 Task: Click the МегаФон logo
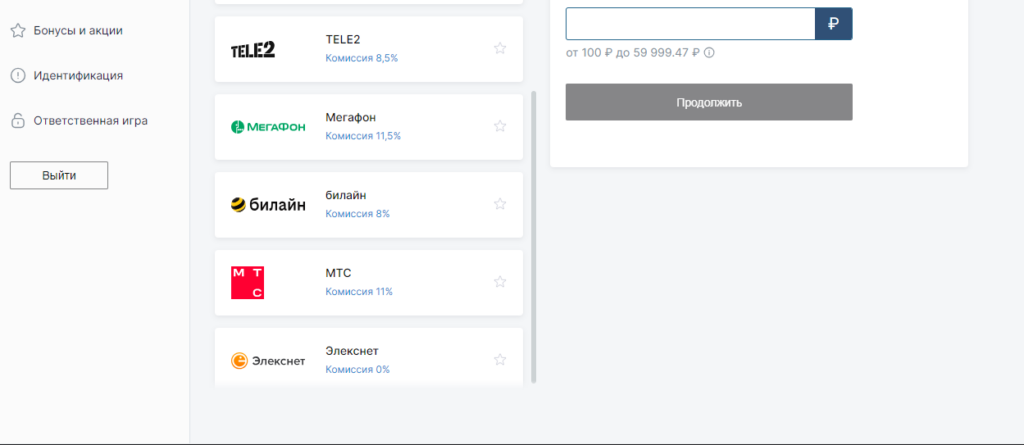(268, 127)
